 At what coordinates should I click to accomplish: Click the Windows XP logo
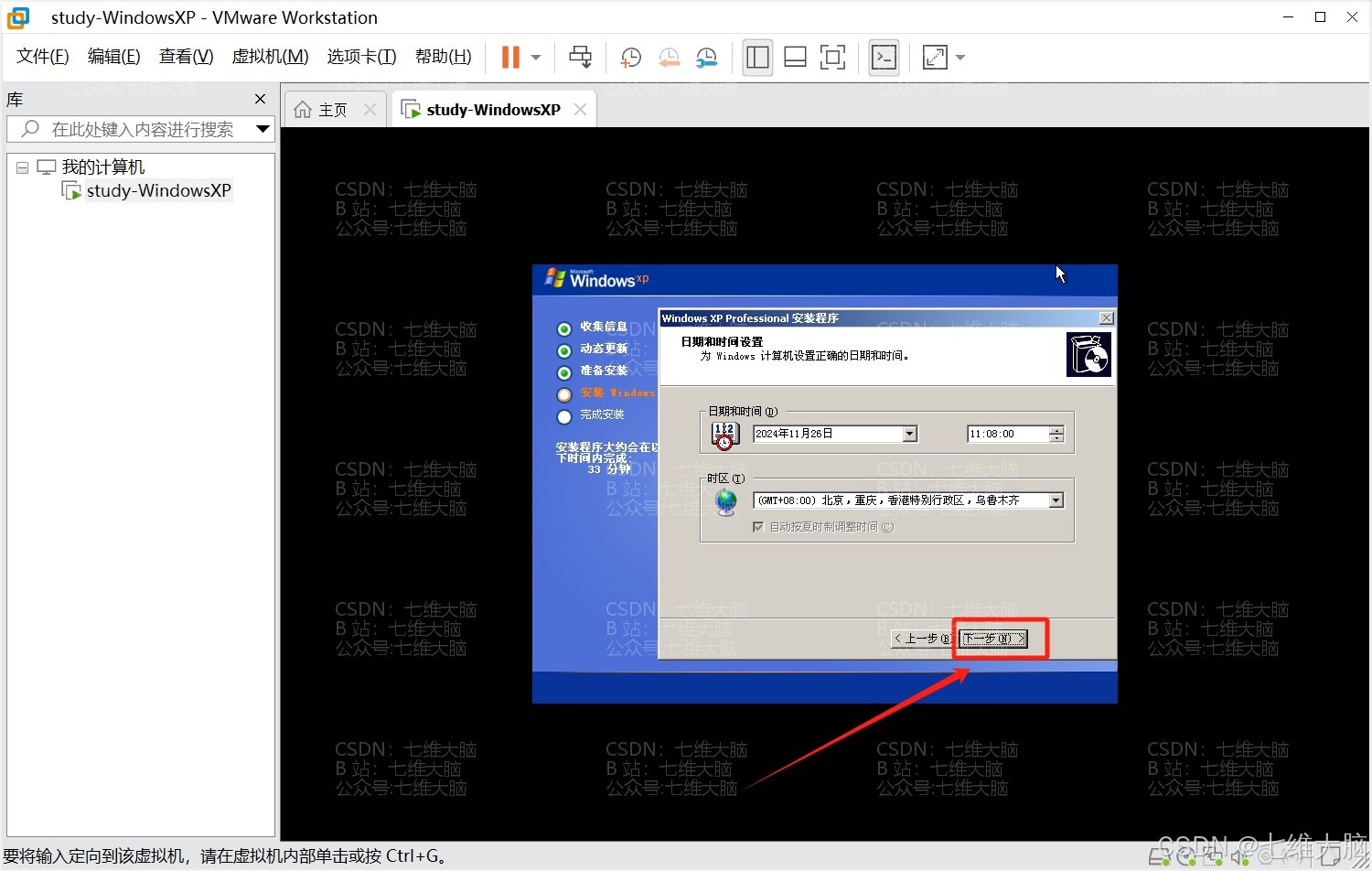point(596,279)
